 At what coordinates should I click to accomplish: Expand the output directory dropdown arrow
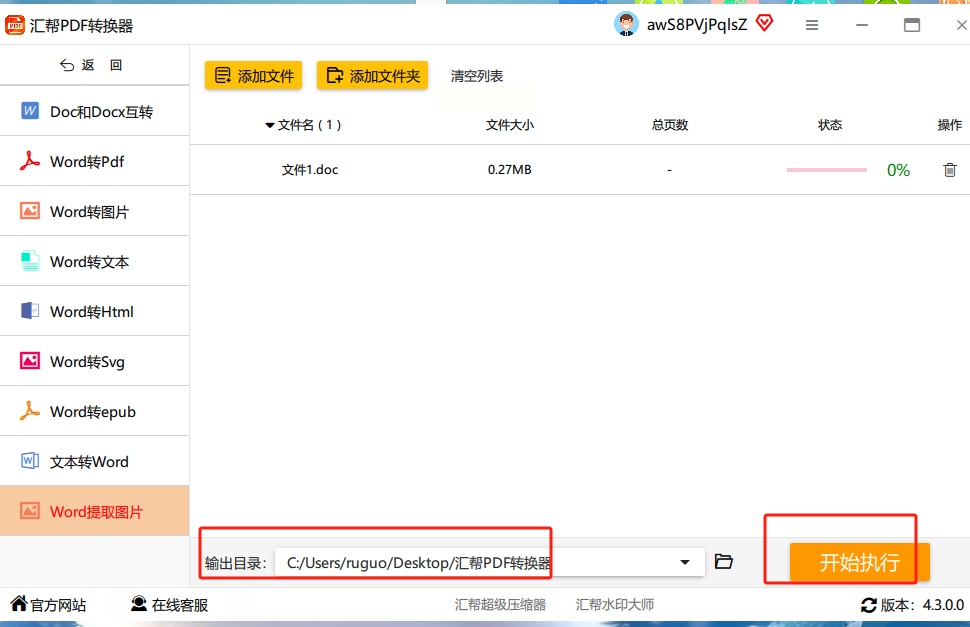tap(685, 562)
